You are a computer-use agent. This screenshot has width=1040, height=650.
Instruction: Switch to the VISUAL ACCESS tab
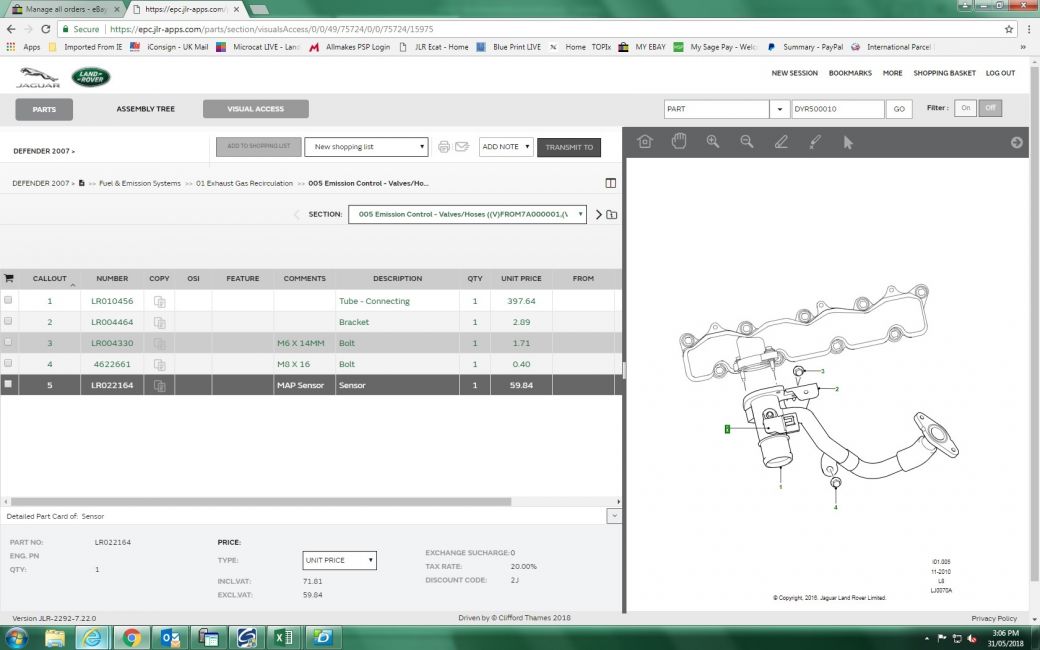(x=255, y=109)
